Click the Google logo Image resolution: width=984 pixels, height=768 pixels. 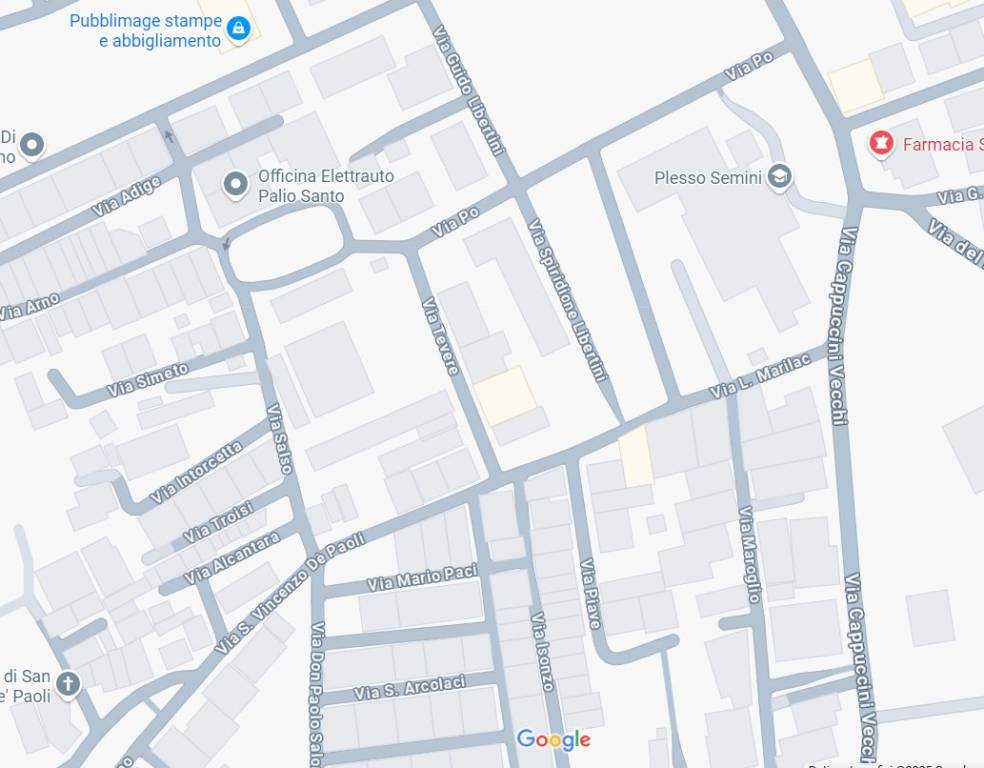[x=554, y=740]
